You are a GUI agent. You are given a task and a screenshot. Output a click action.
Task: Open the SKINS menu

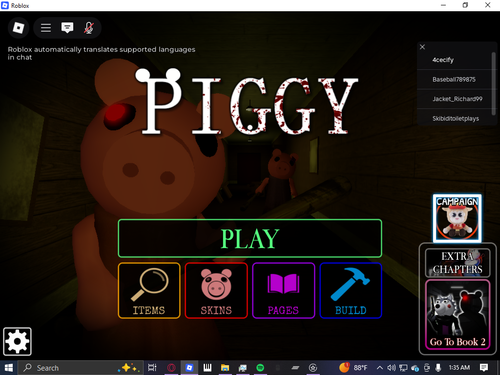216,290
